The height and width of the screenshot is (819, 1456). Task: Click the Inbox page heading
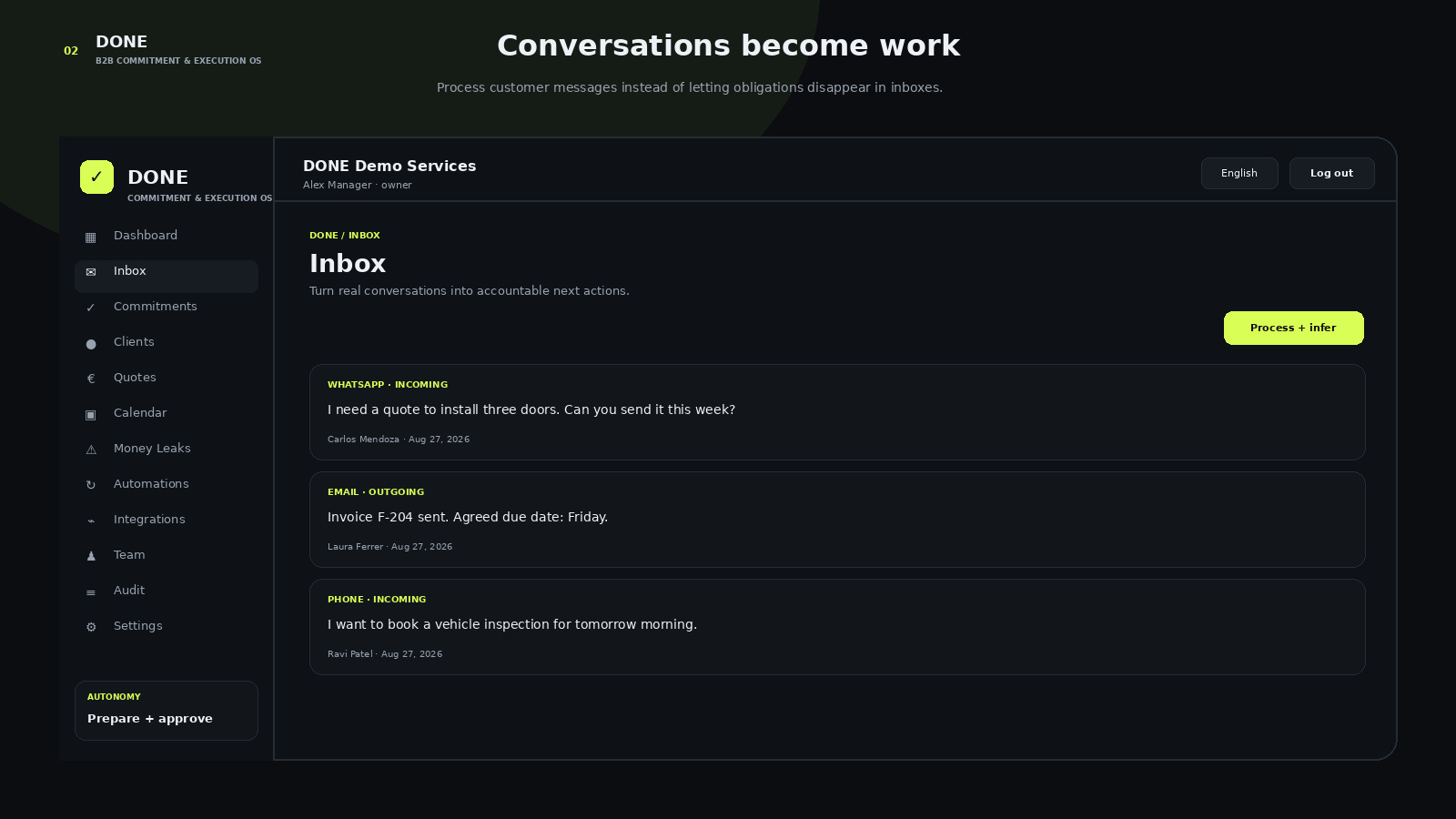point(348,263)
